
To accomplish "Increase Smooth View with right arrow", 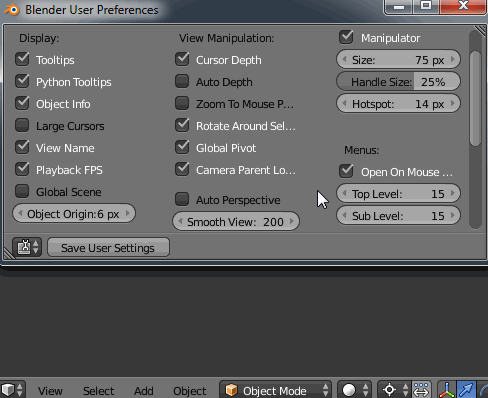I will 292,221.
